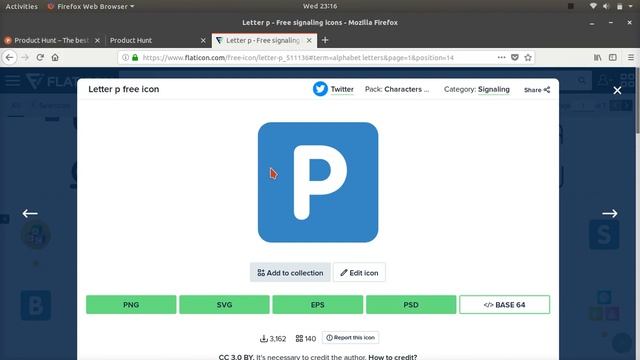Close the second Product Hunt tab
Viewport: 640px width, 360px height.
click(203, 40)
